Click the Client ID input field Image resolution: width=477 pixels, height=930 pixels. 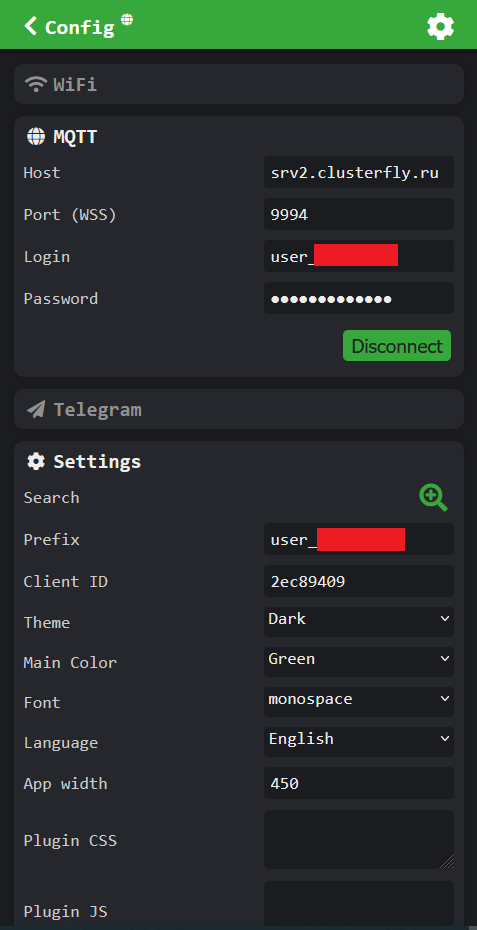click(358, 581)
